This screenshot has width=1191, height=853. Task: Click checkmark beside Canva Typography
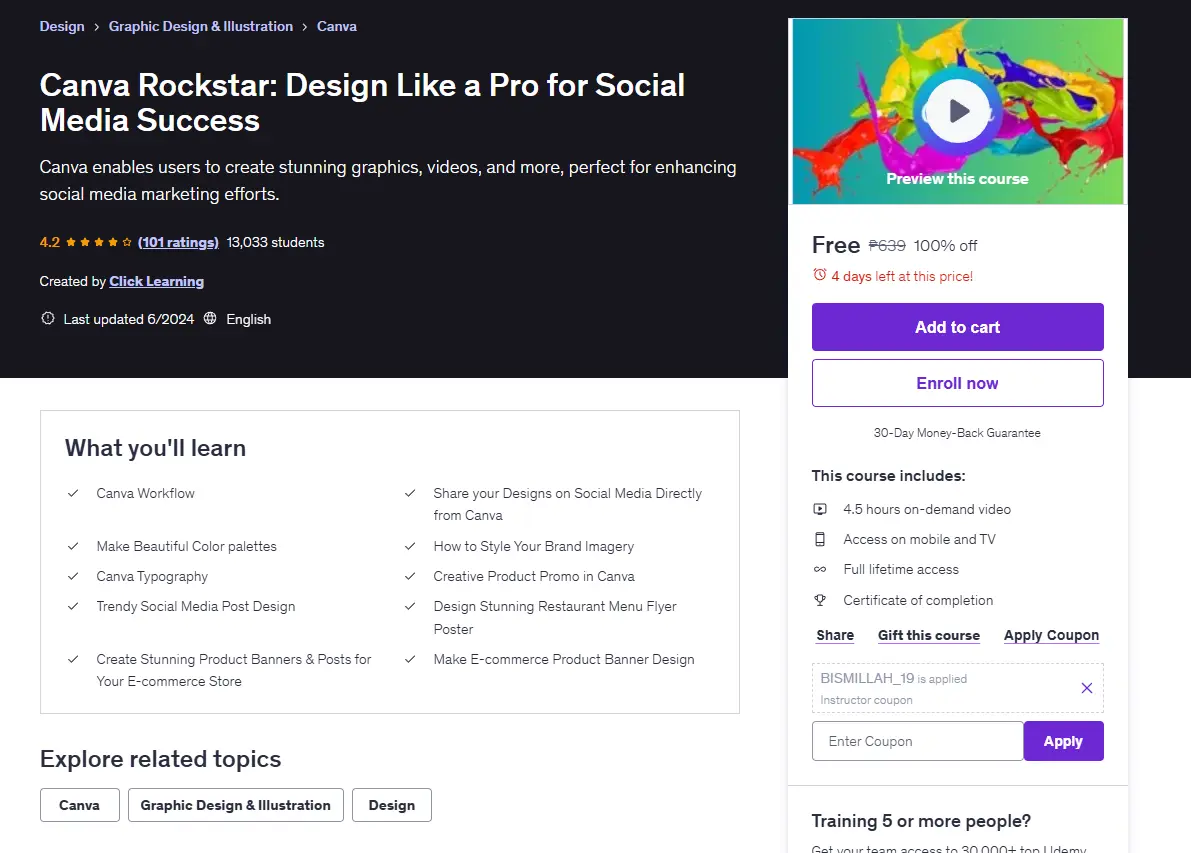(x=73, y=576)
